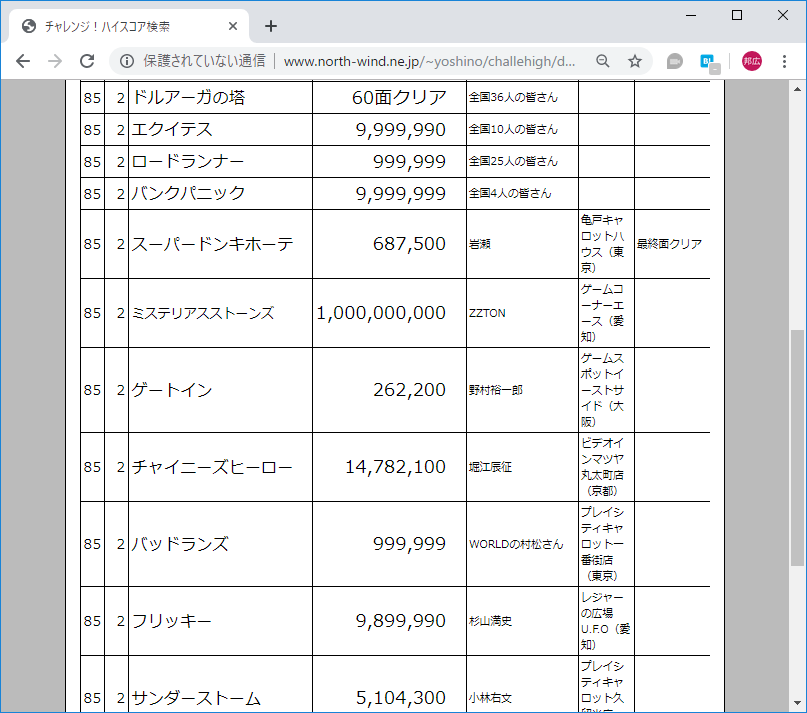The image size is (807, 713).
Task: Go back to the previous page
Action: pyautogui.click(x=23, y=61)
